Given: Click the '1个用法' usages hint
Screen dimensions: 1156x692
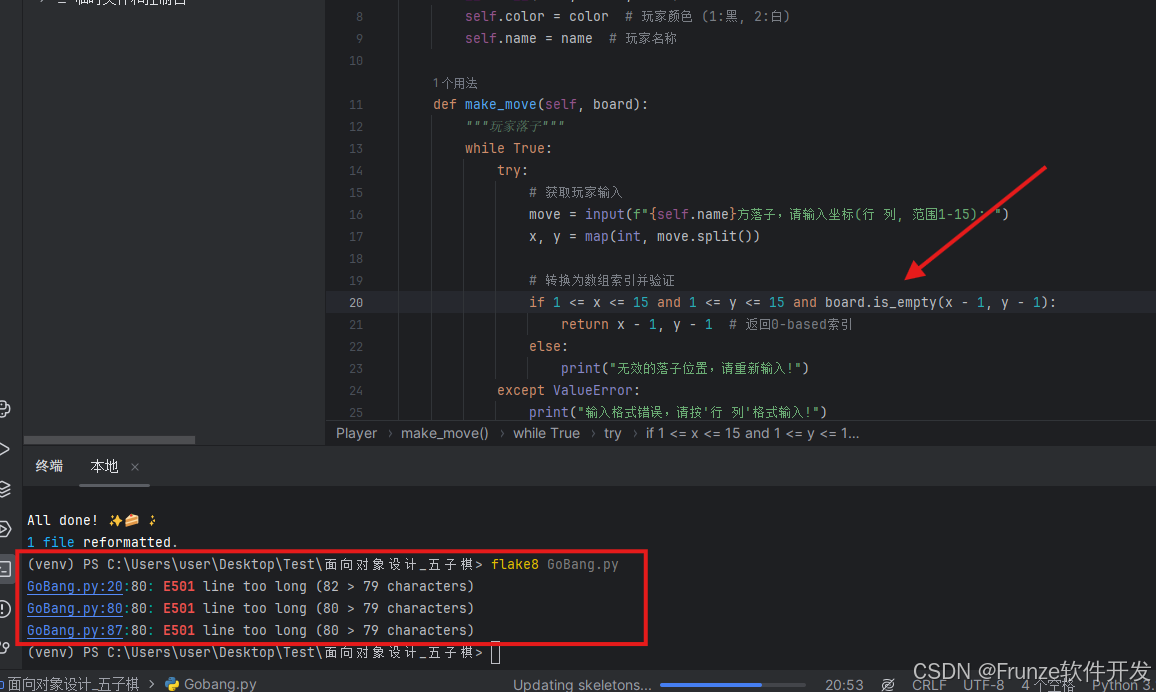Looking at the screenshot, I should [455, 83].
